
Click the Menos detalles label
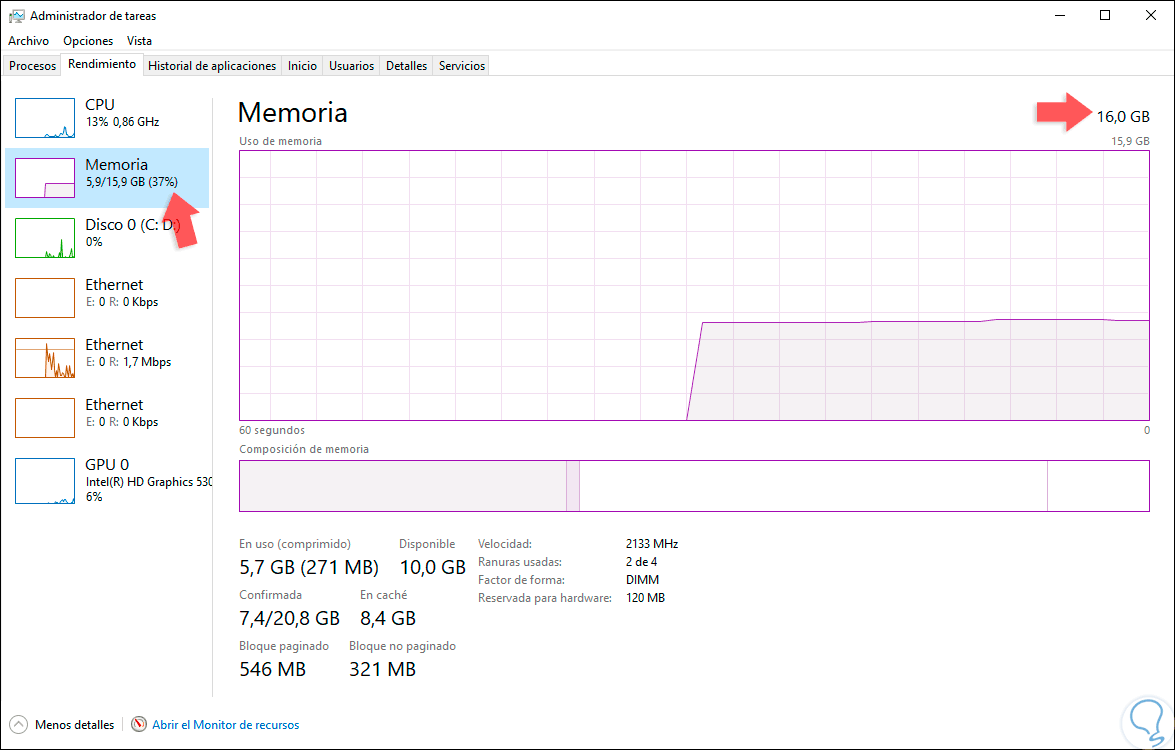click(x=75, y=725)
